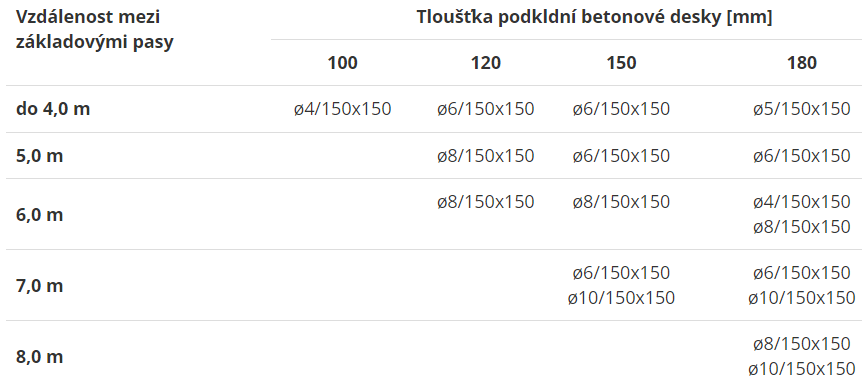Click ø8/150x150 in 6,0 m row, column 150

(621, 202)
